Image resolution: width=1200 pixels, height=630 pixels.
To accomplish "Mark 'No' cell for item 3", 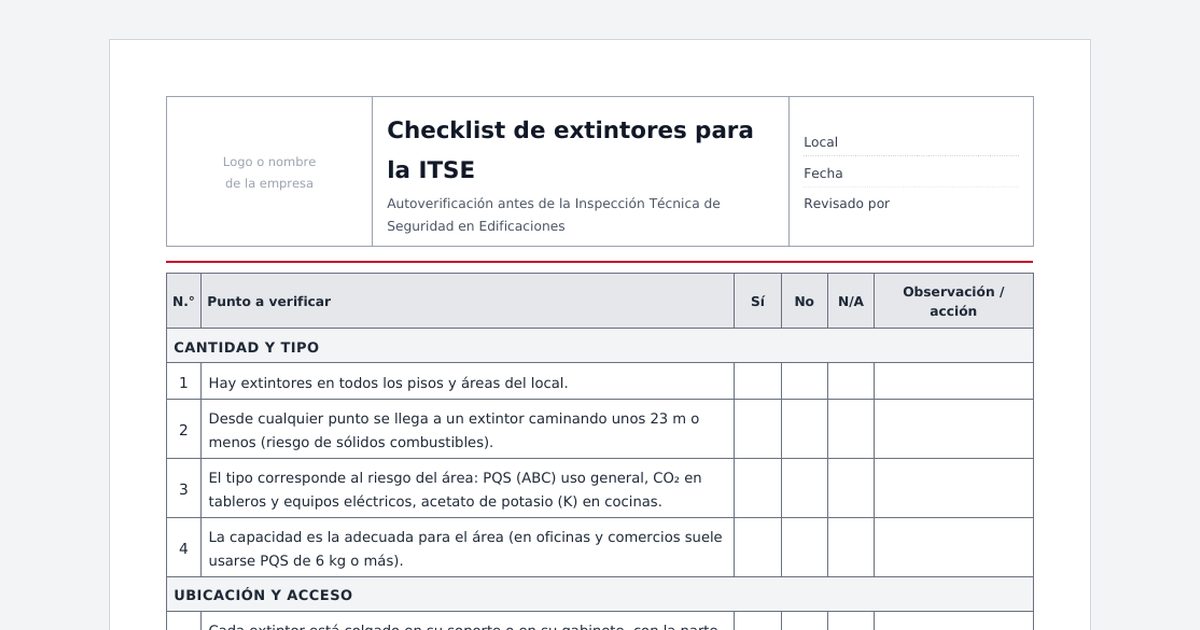I will tap(805, 489).
